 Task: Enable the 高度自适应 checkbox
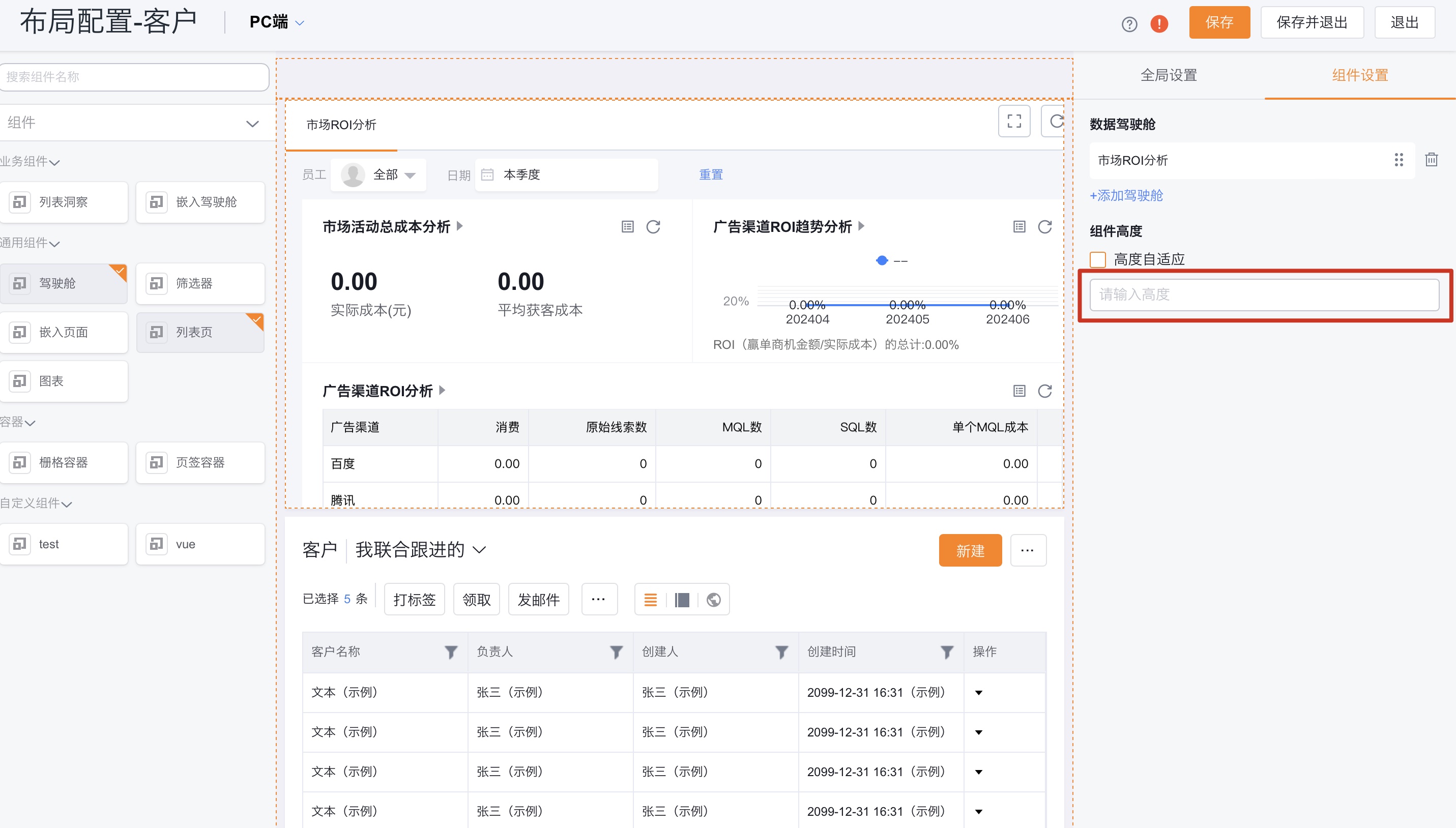click(x=1097, y=259)
